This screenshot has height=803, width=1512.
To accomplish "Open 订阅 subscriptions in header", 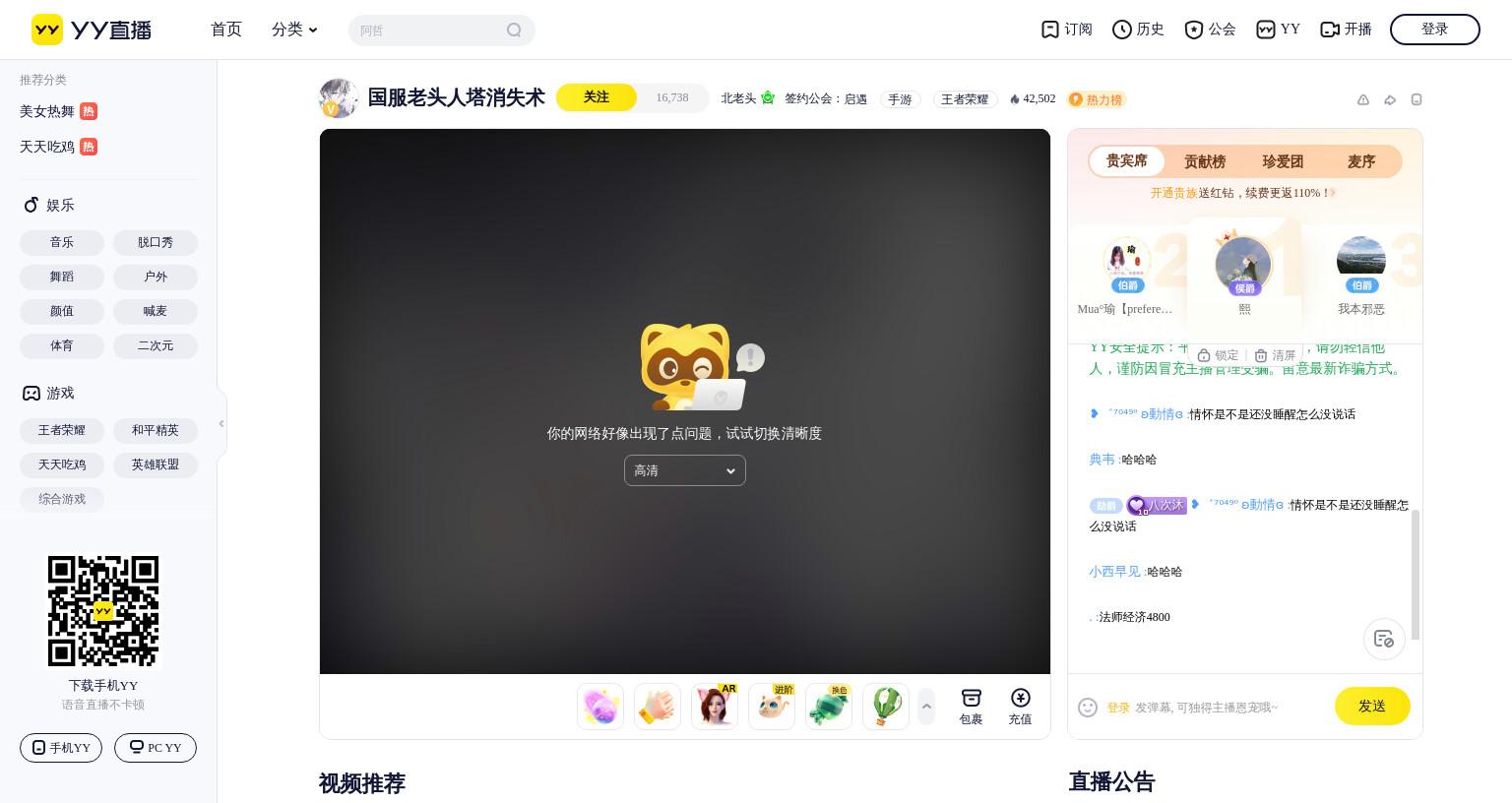I will 1067,30.
